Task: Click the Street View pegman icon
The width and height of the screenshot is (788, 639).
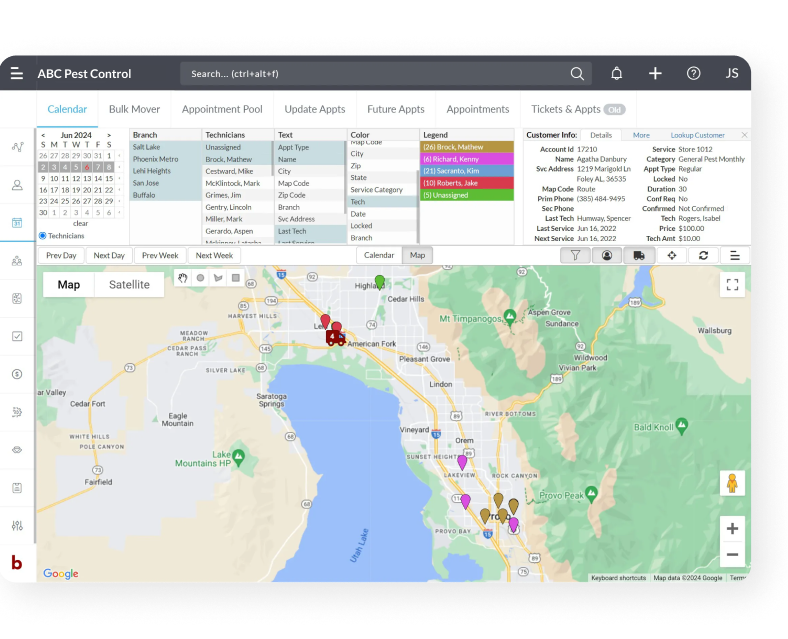Action: (x=732, y=483)
